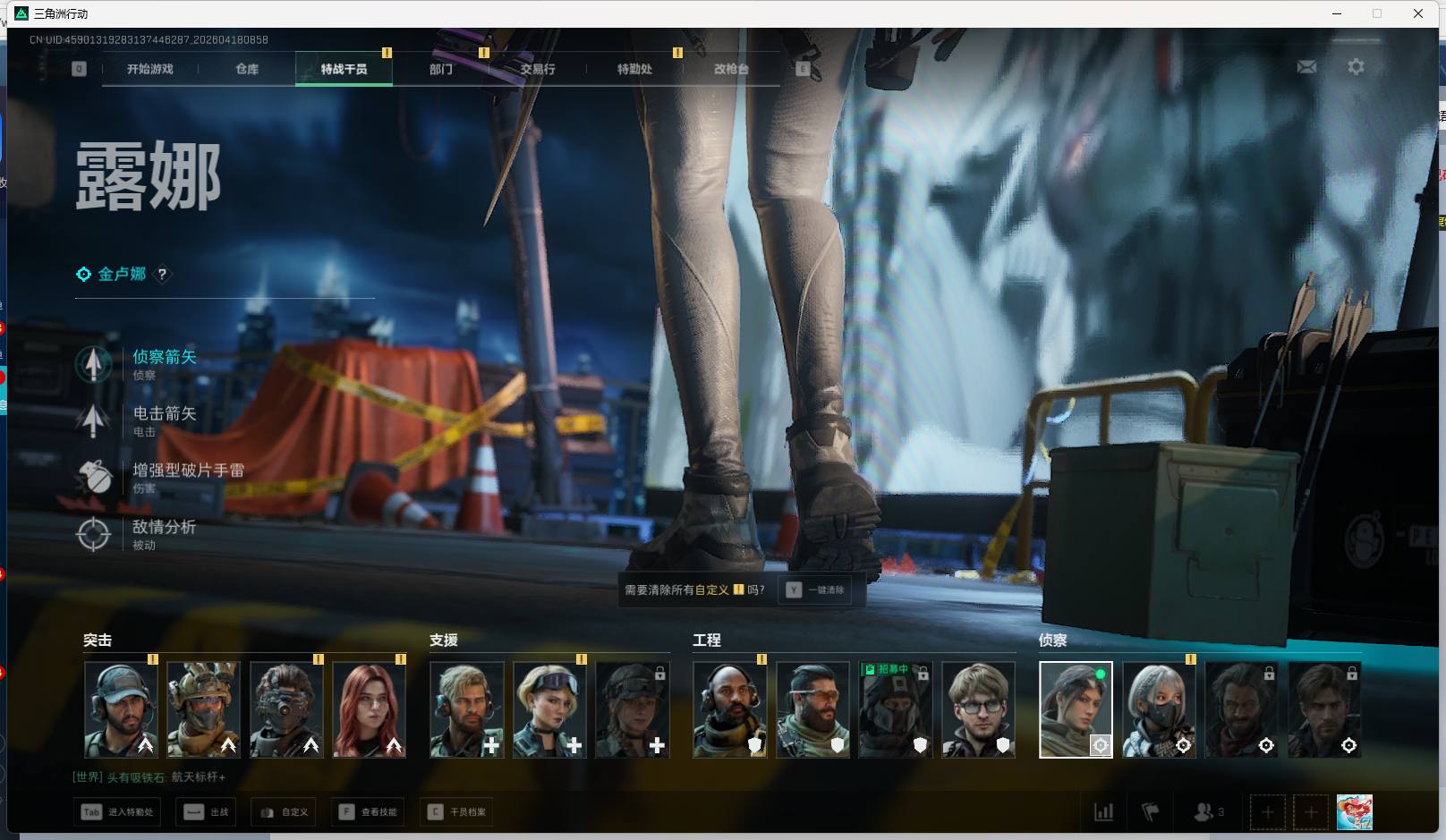Choose the white-haired masked operator in 侦察
Screen dimensions: 1446x840
[1159, 709]
